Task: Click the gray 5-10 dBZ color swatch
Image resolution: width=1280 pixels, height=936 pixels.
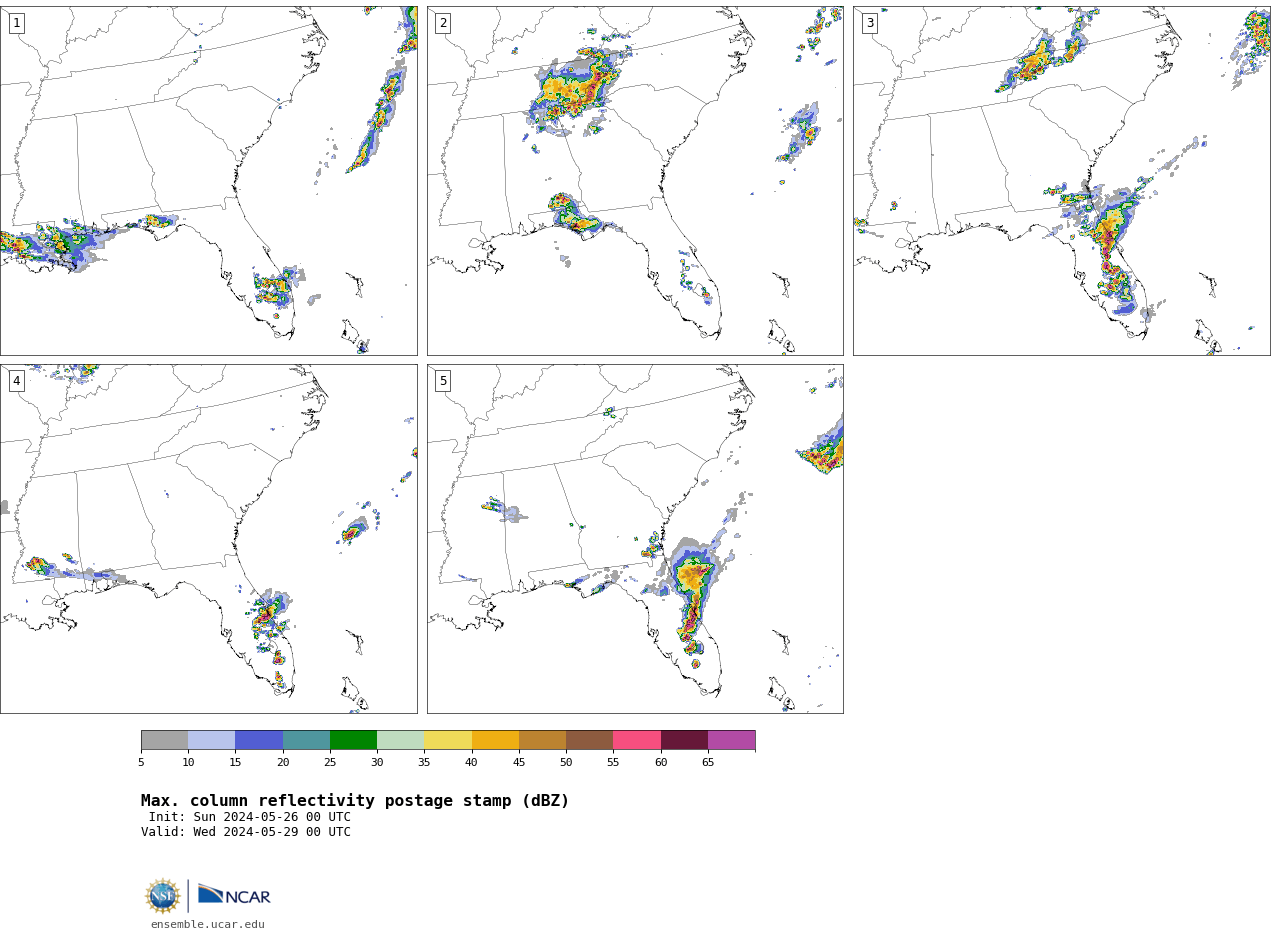Action: [164, 740]
